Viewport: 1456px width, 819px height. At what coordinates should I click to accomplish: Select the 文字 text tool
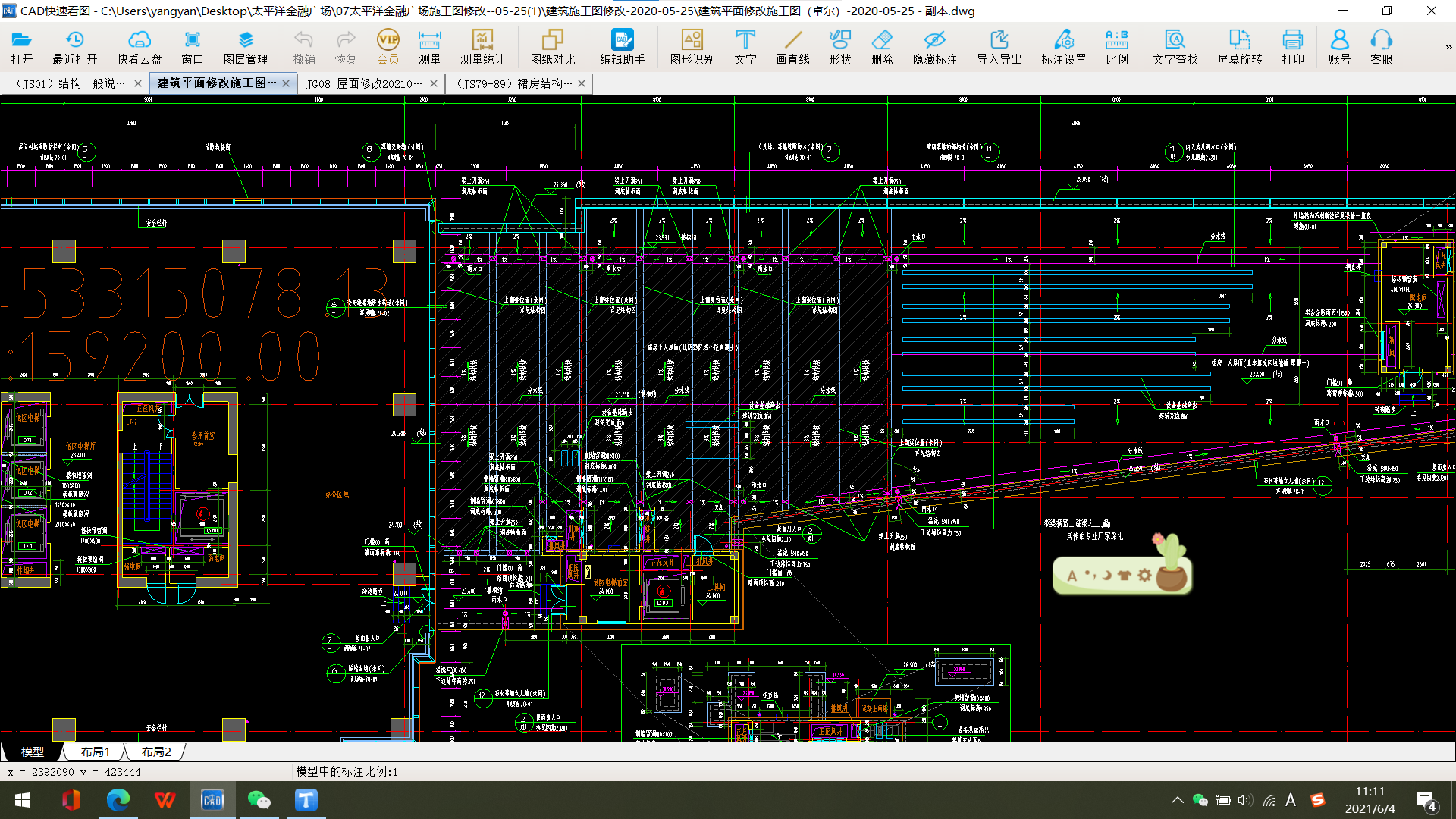(x=745, y=47)
